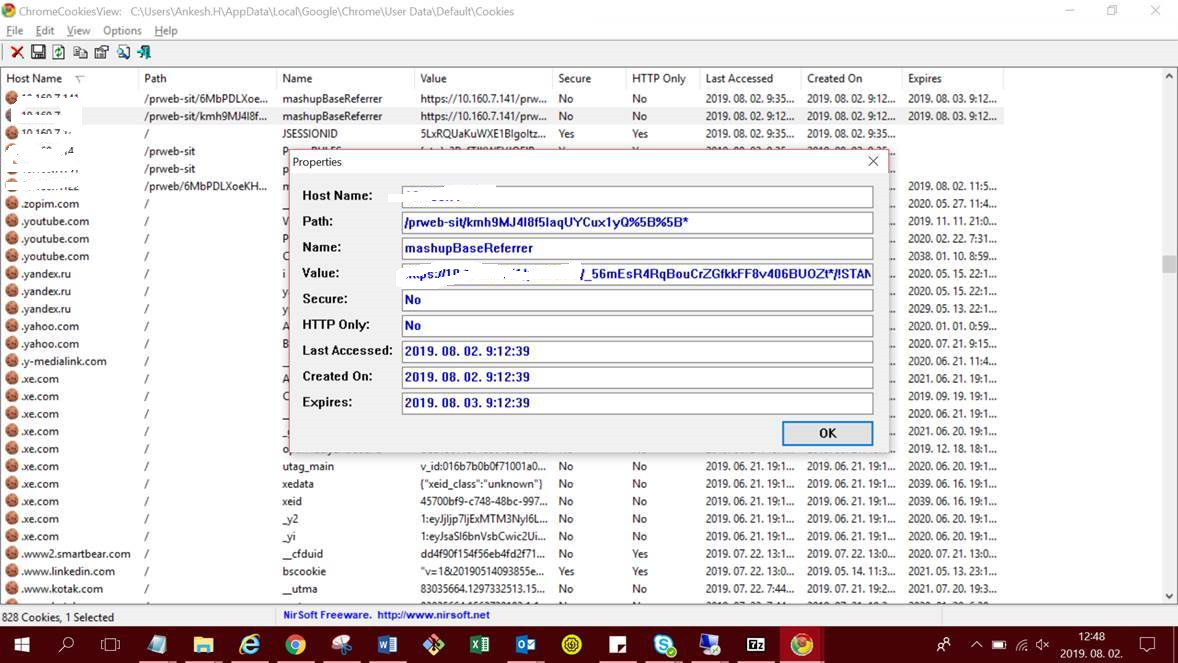Click the utag_main cookie name cell

click(308, 466)
